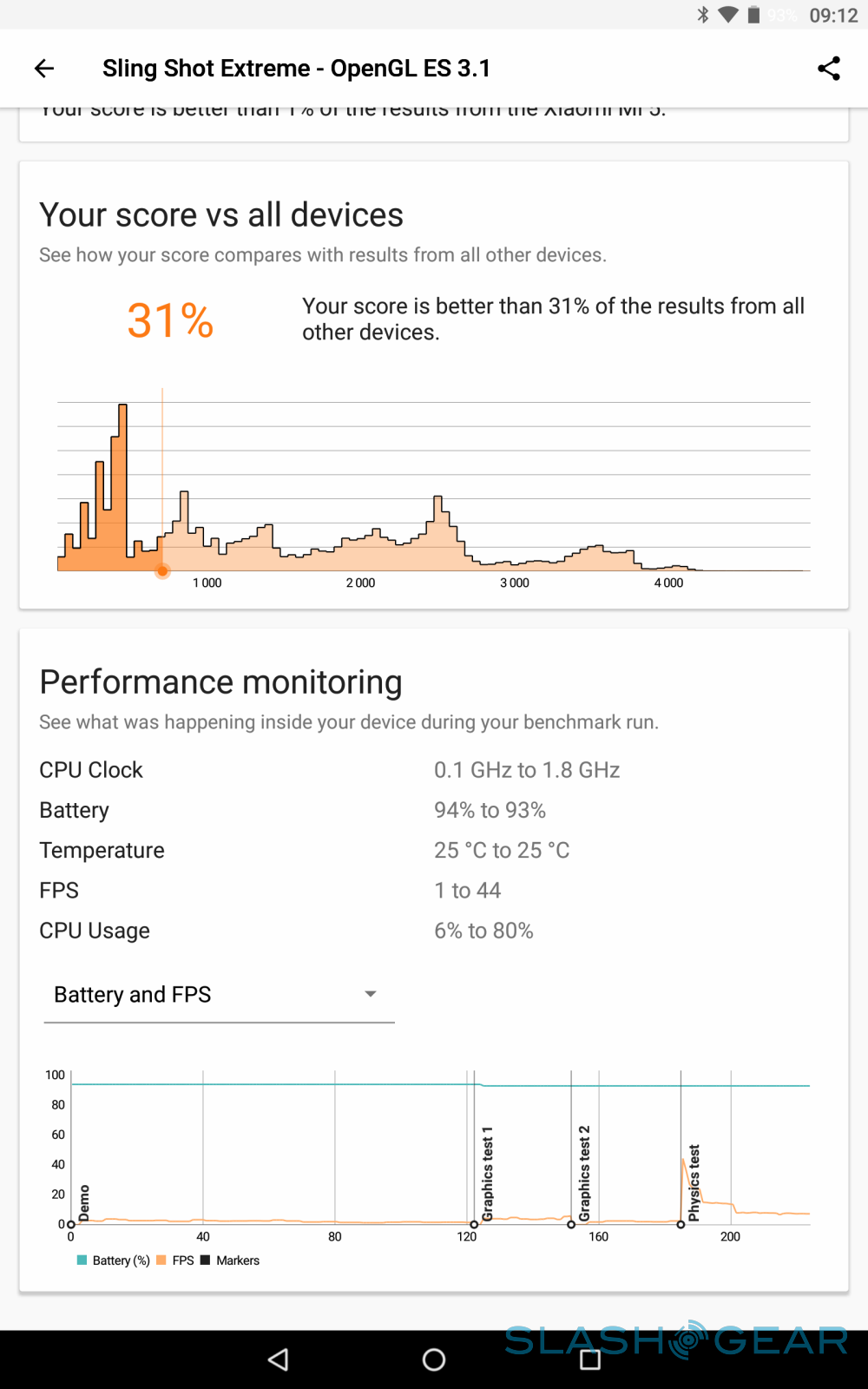Select the Physics test marker
The width and height of the screenshot is (868, 1389).
681,1224
